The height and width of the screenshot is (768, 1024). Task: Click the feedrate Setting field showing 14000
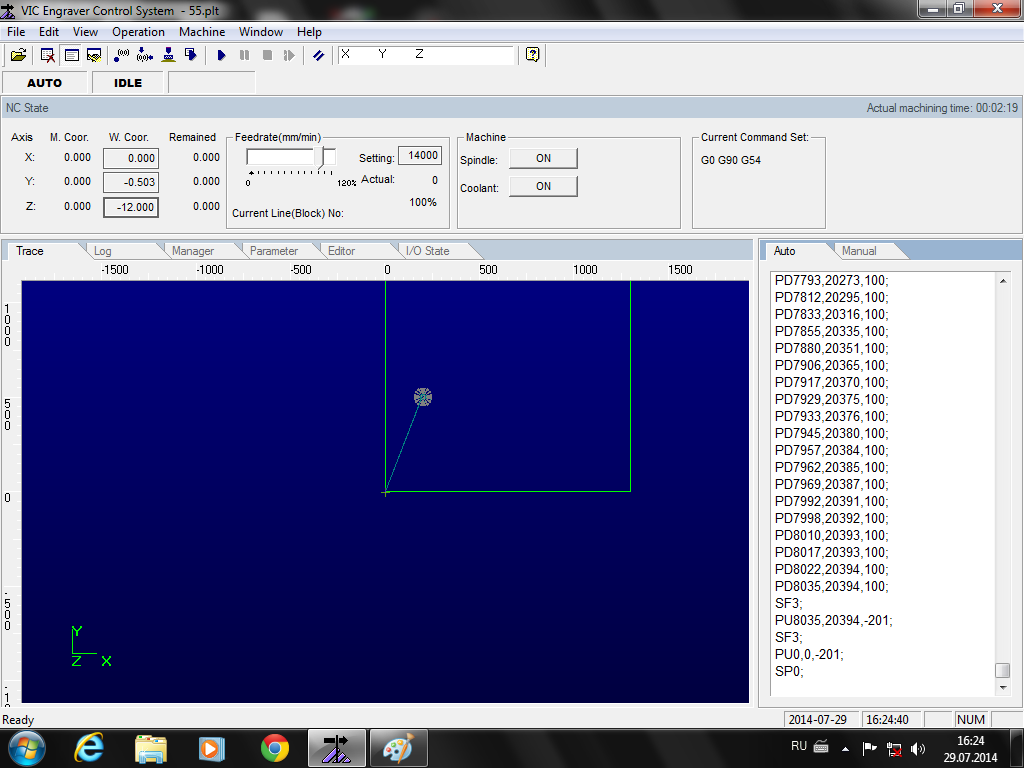tap(420, 155)
